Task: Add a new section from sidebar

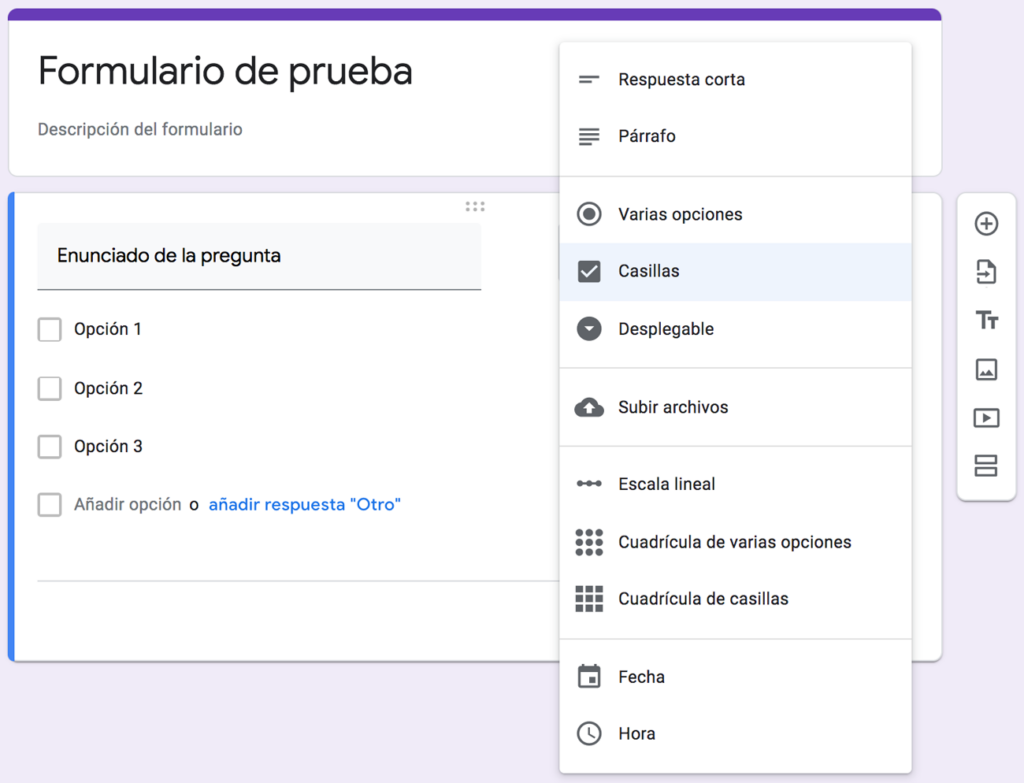Action: pos(986,466)
